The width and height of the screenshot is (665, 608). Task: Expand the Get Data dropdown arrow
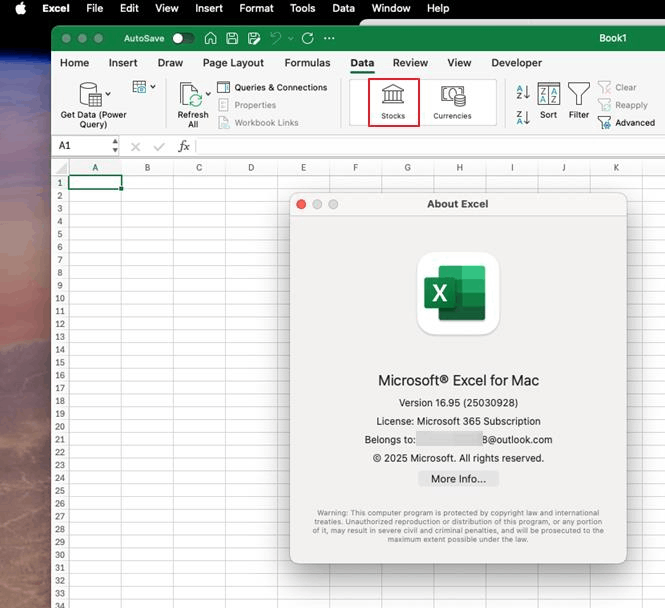pyautogui.click(x=108, y=96)
